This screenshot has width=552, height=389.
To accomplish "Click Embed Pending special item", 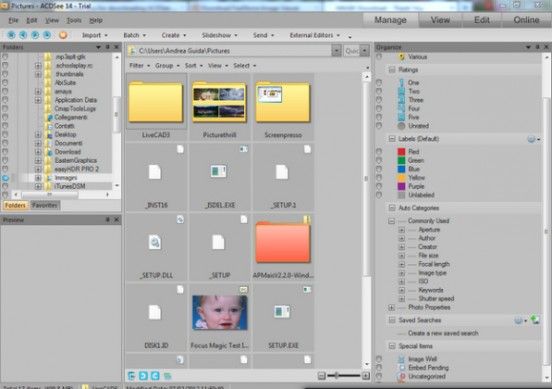I will [428, 368].
